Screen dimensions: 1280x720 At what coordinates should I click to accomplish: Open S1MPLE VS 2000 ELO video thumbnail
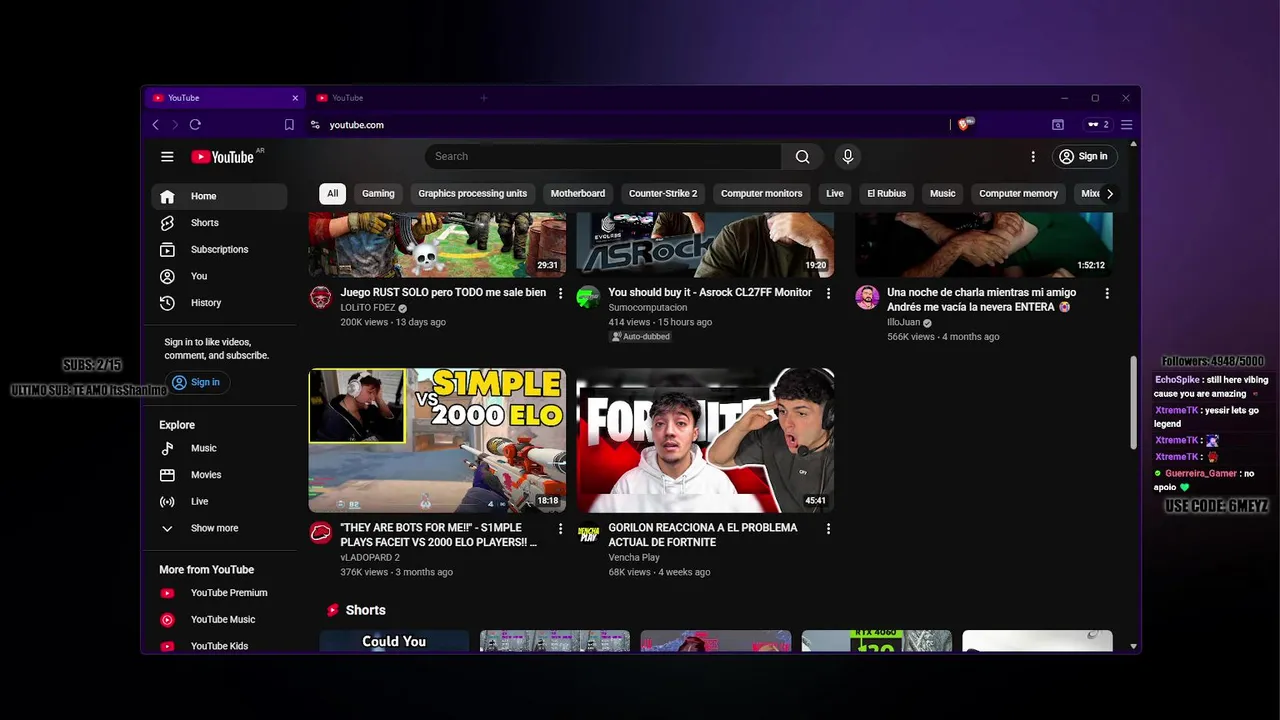(x=437, y=441)
